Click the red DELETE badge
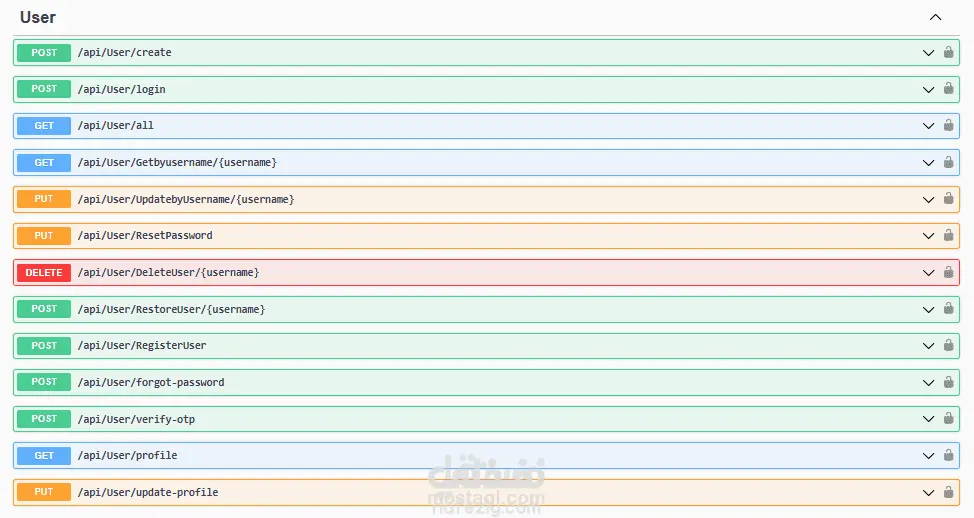Screen dimensions: 974x518 pos(43,273)
